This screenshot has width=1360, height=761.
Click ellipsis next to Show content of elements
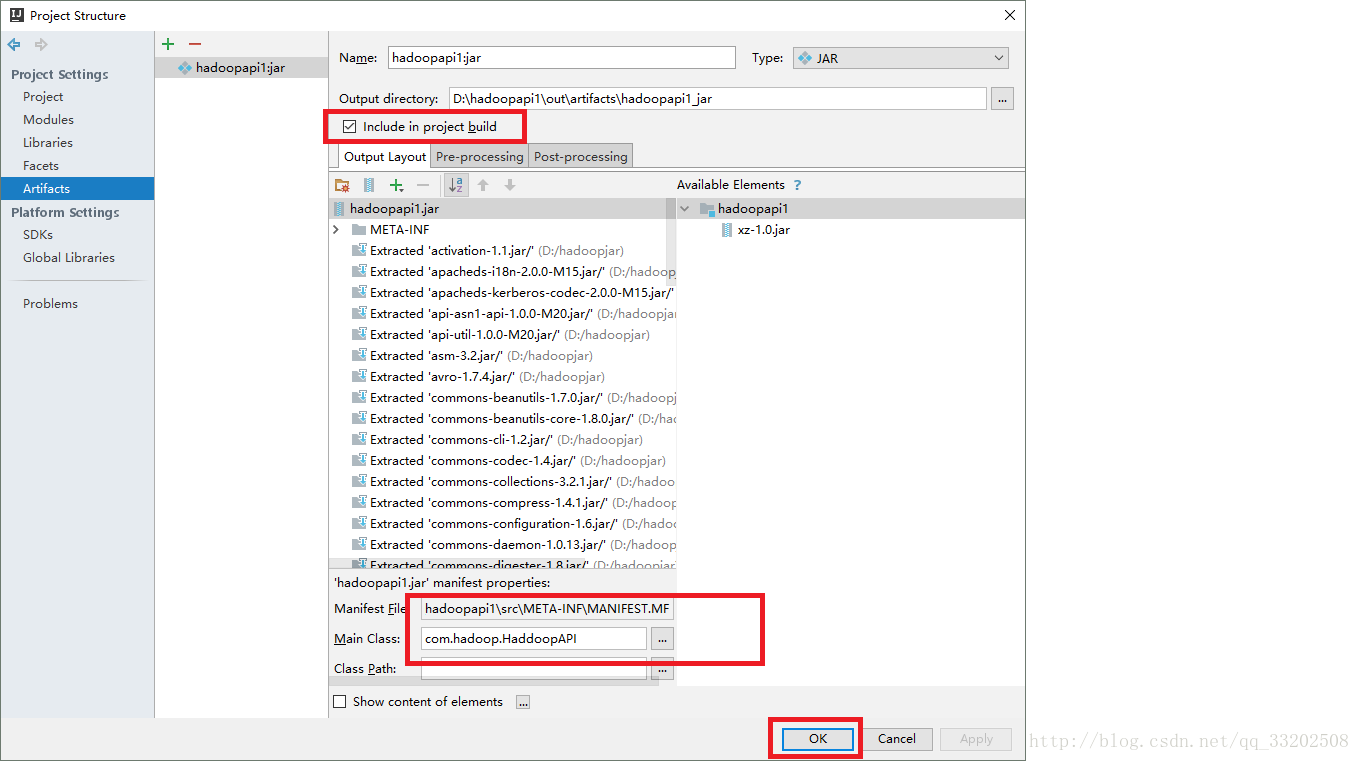[x=523, y=702]
